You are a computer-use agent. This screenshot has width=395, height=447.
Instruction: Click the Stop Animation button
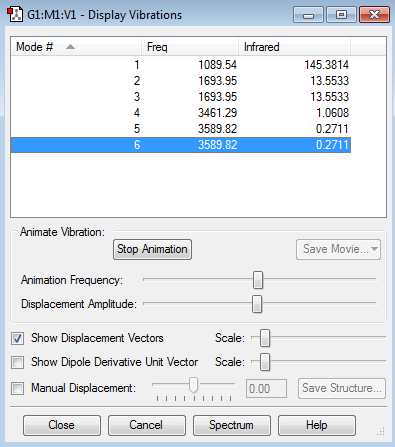(x=152, y=249)
